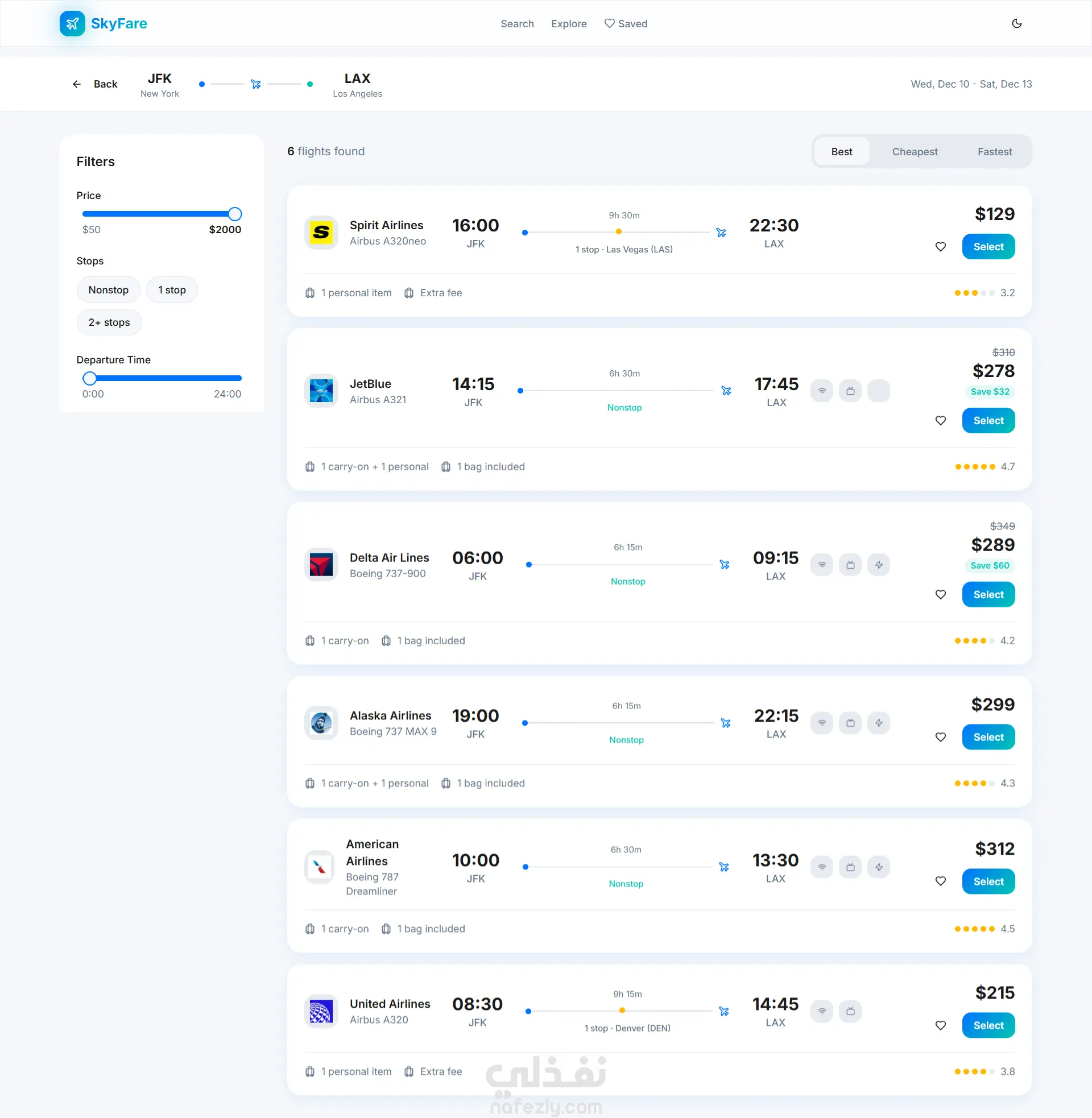Click the Price slider handle at $2000
The width and height of the screenshot is (1092, 1118).
point(234,214)
